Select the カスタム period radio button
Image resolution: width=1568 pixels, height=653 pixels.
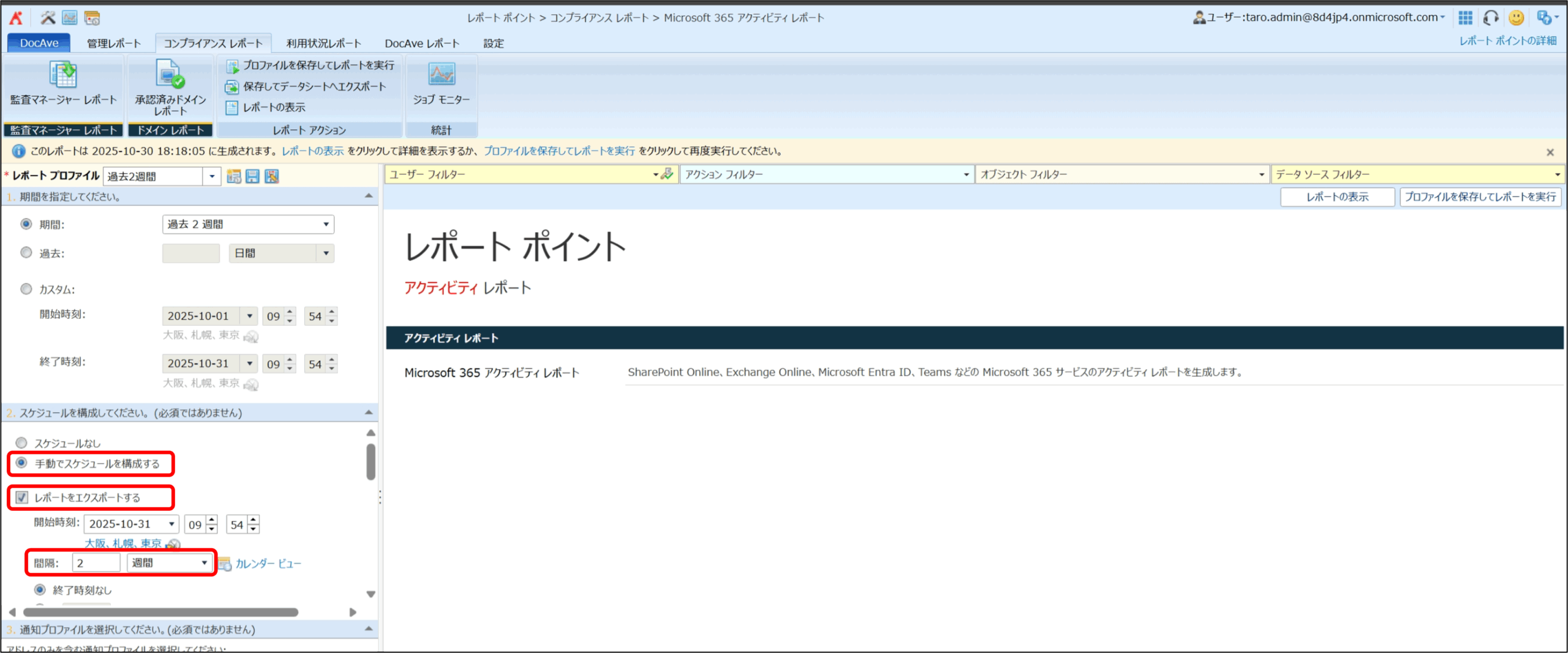pyautogui.click(x=26, y=289)
